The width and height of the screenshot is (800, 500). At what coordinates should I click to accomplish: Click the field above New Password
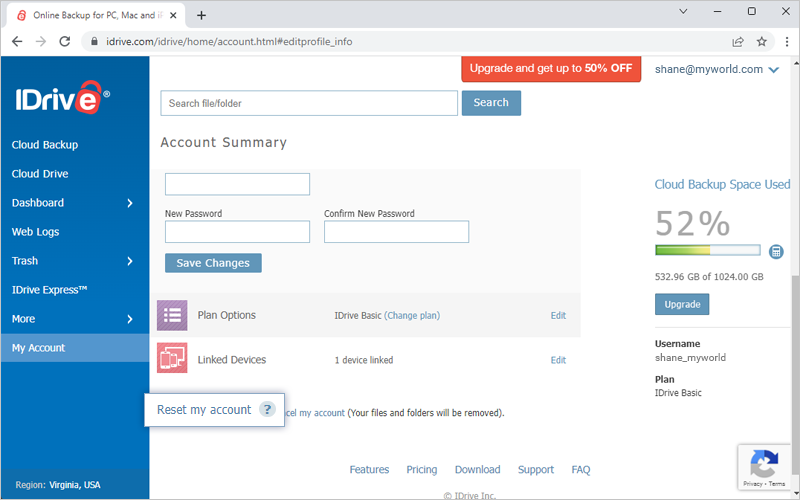tap(237, 184)
